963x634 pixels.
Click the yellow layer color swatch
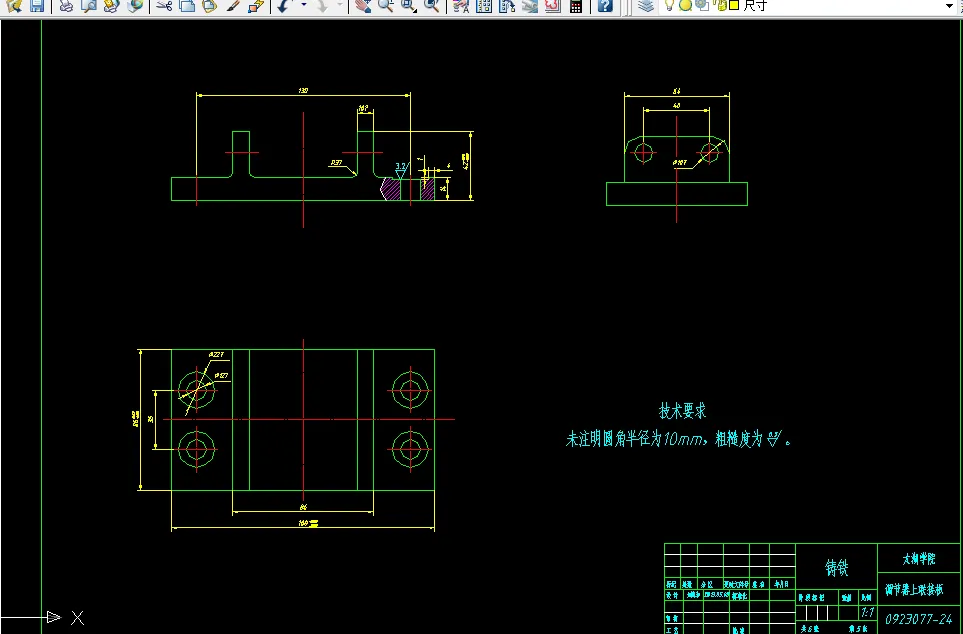point(734,6)
